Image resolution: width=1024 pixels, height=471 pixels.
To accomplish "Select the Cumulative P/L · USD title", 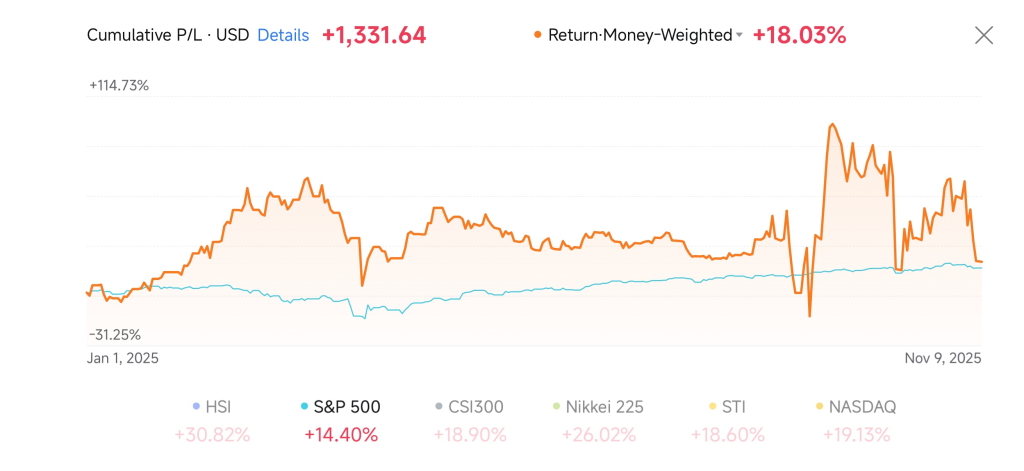I will (x=167, y=35).
